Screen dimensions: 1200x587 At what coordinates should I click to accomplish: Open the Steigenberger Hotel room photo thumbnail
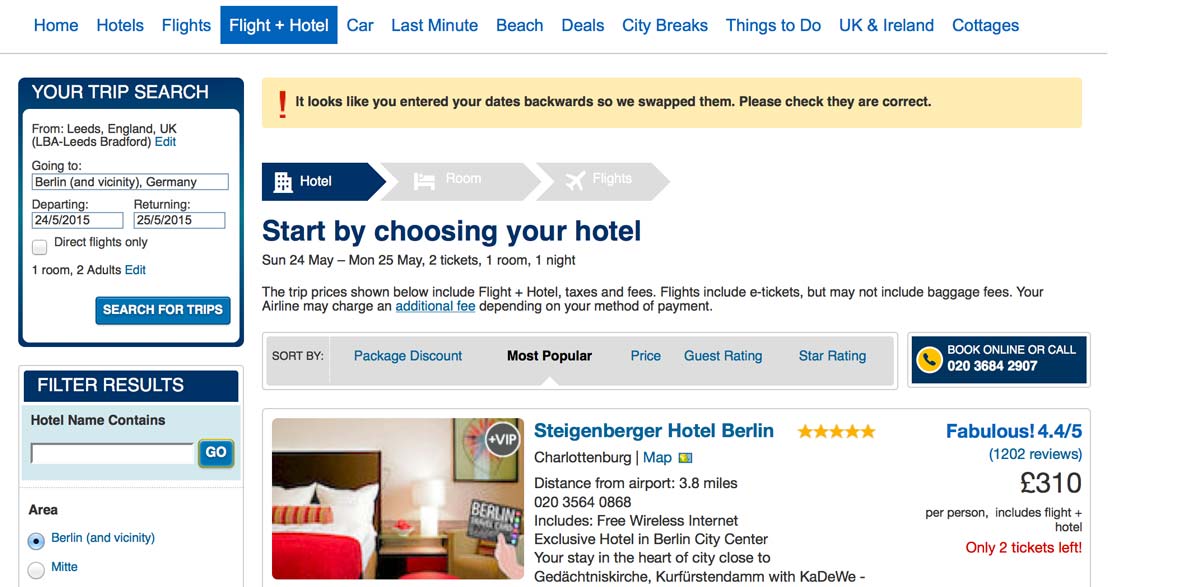pos(398,499)
